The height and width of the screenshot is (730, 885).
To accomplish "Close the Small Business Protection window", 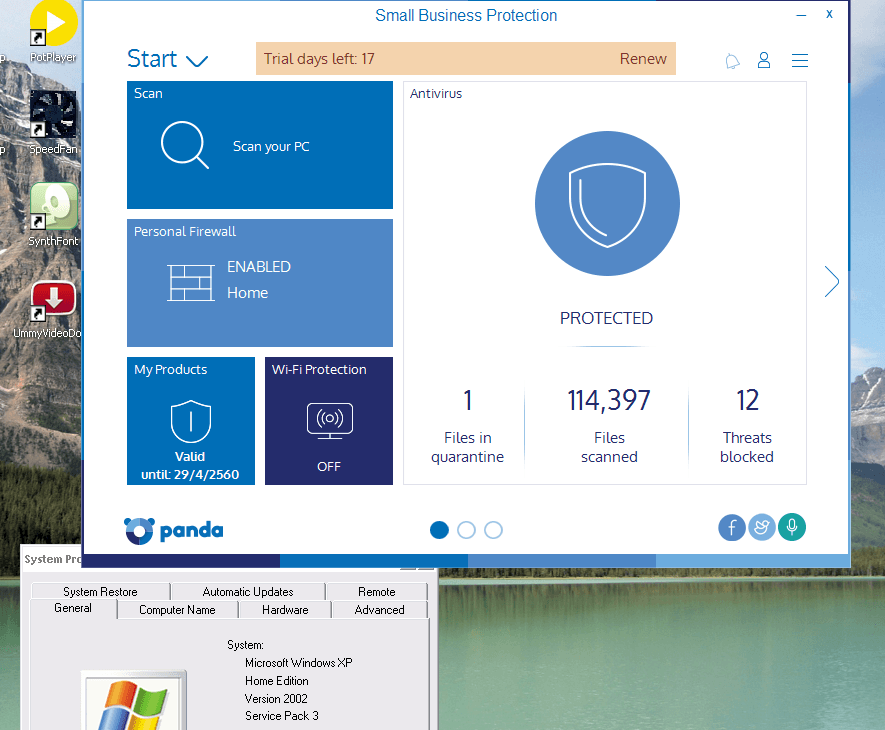I will 829,14.
